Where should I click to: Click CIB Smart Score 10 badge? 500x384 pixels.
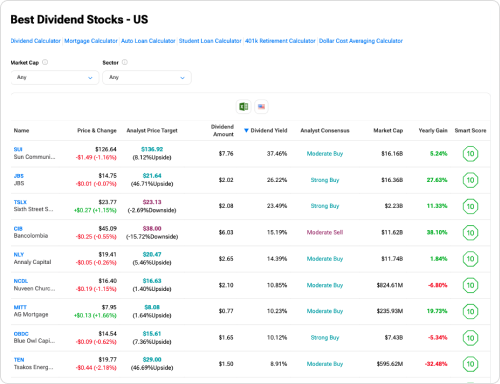pyautogui.click(x=470, y=233)
